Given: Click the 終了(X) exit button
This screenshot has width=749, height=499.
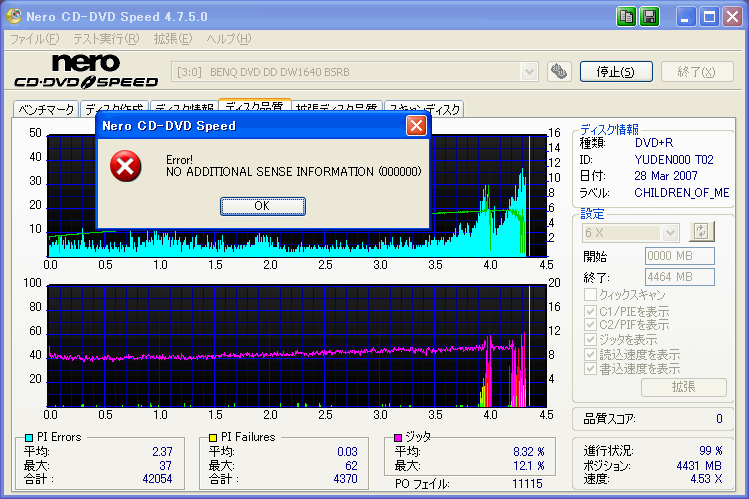Looking at the screenshot, I should click(697, 72).
